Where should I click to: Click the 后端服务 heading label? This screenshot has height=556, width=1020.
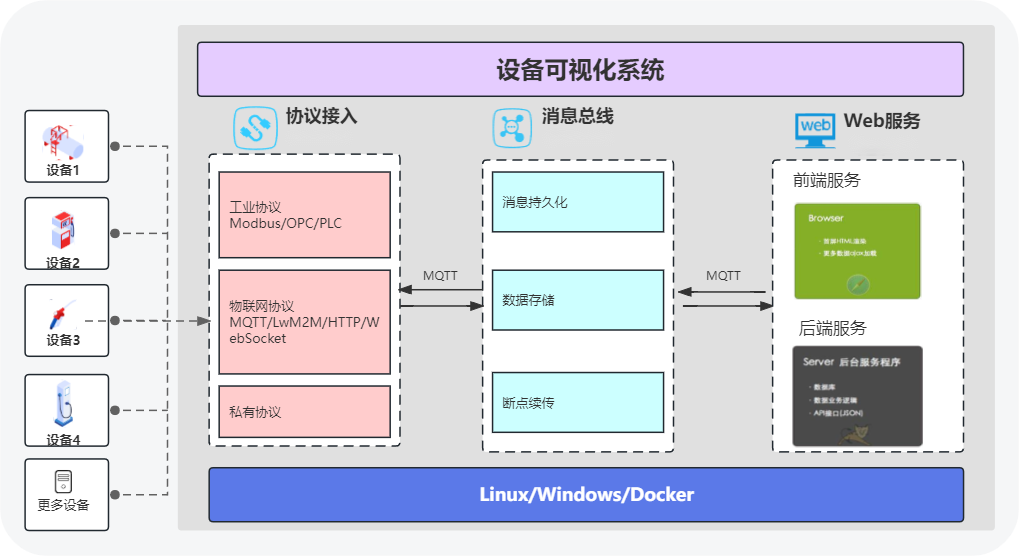[832, 328]
